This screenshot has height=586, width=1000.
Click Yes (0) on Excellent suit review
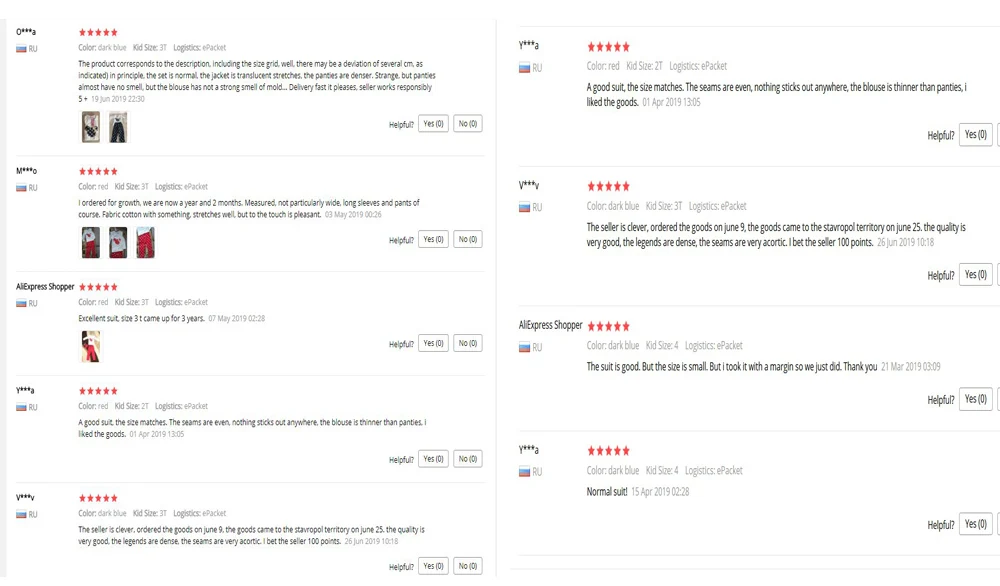pyautogui.click(x=434, y=343)
